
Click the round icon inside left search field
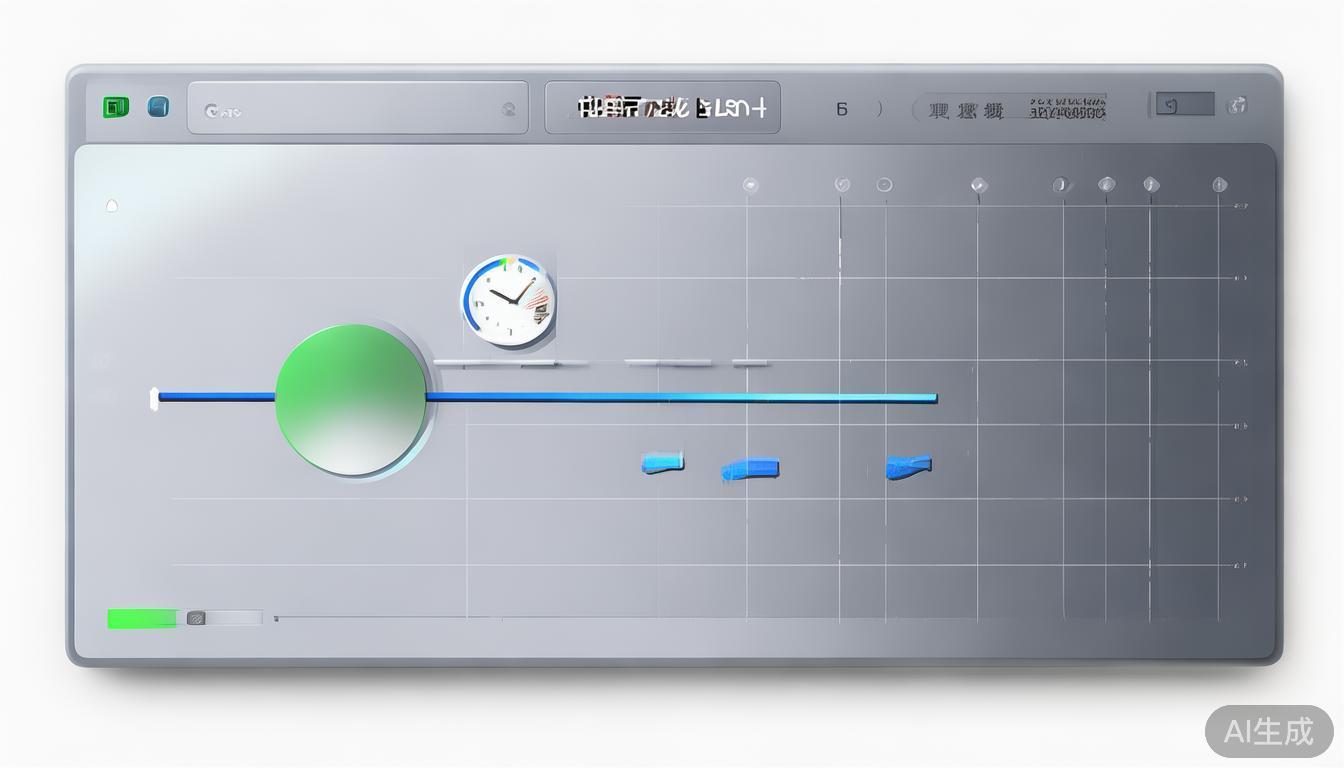coord(508,110)
